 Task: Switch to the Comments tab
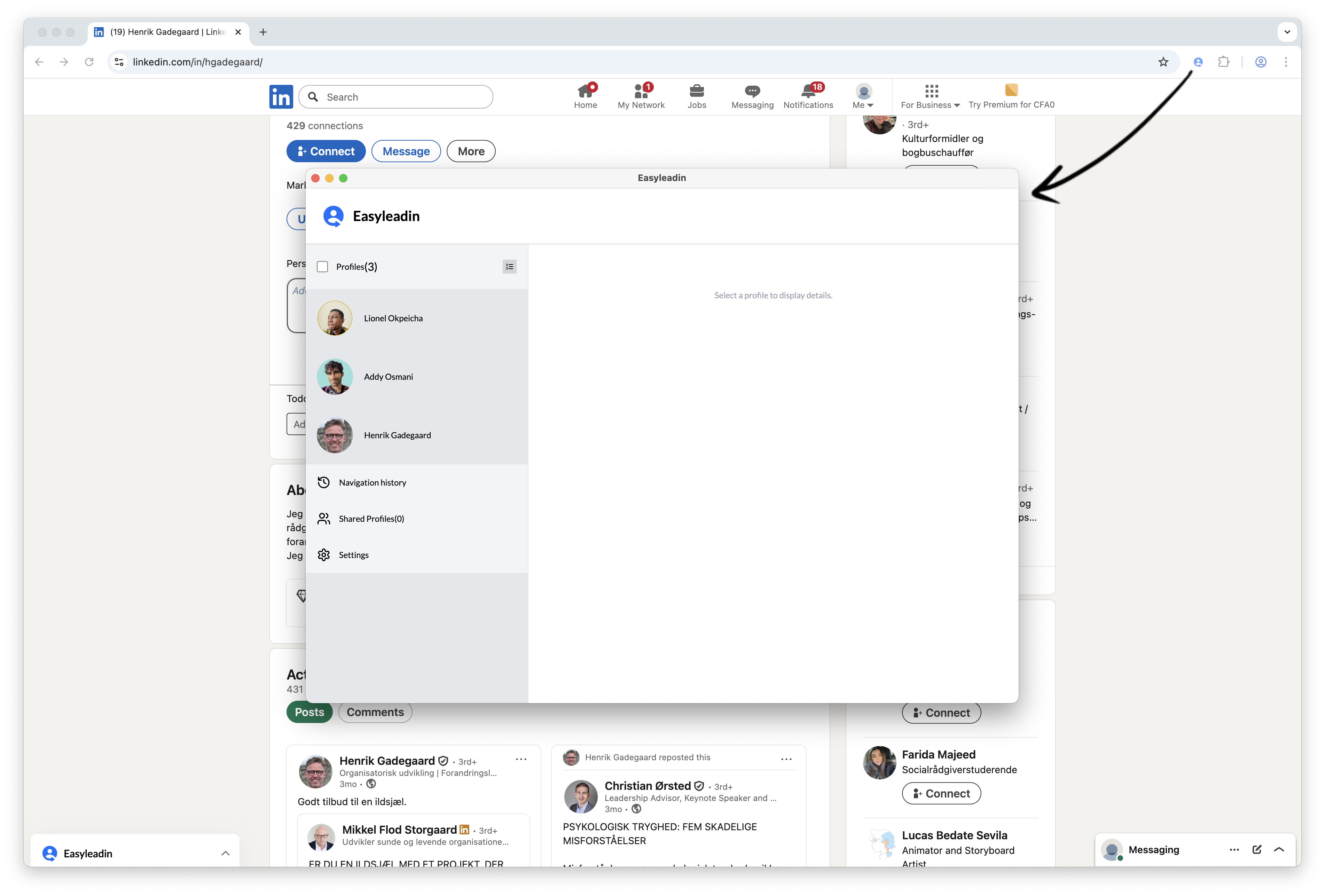(x=375, y=712)
